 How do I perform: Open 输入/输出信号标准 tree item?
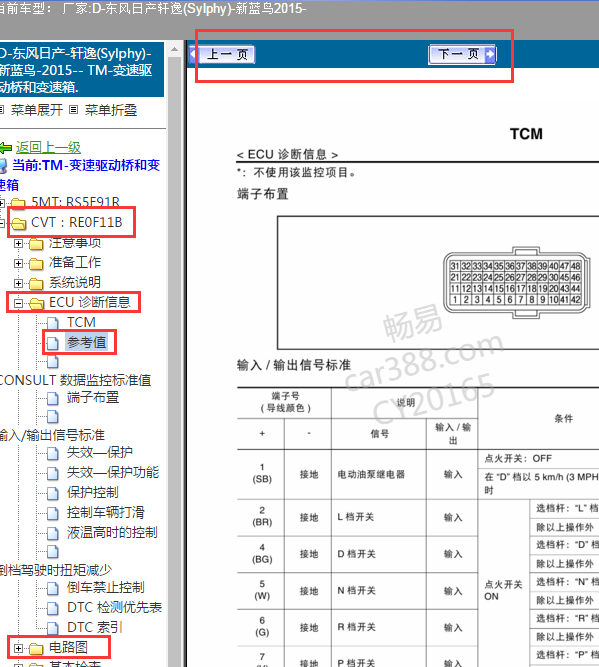click(x=52, y=435)
